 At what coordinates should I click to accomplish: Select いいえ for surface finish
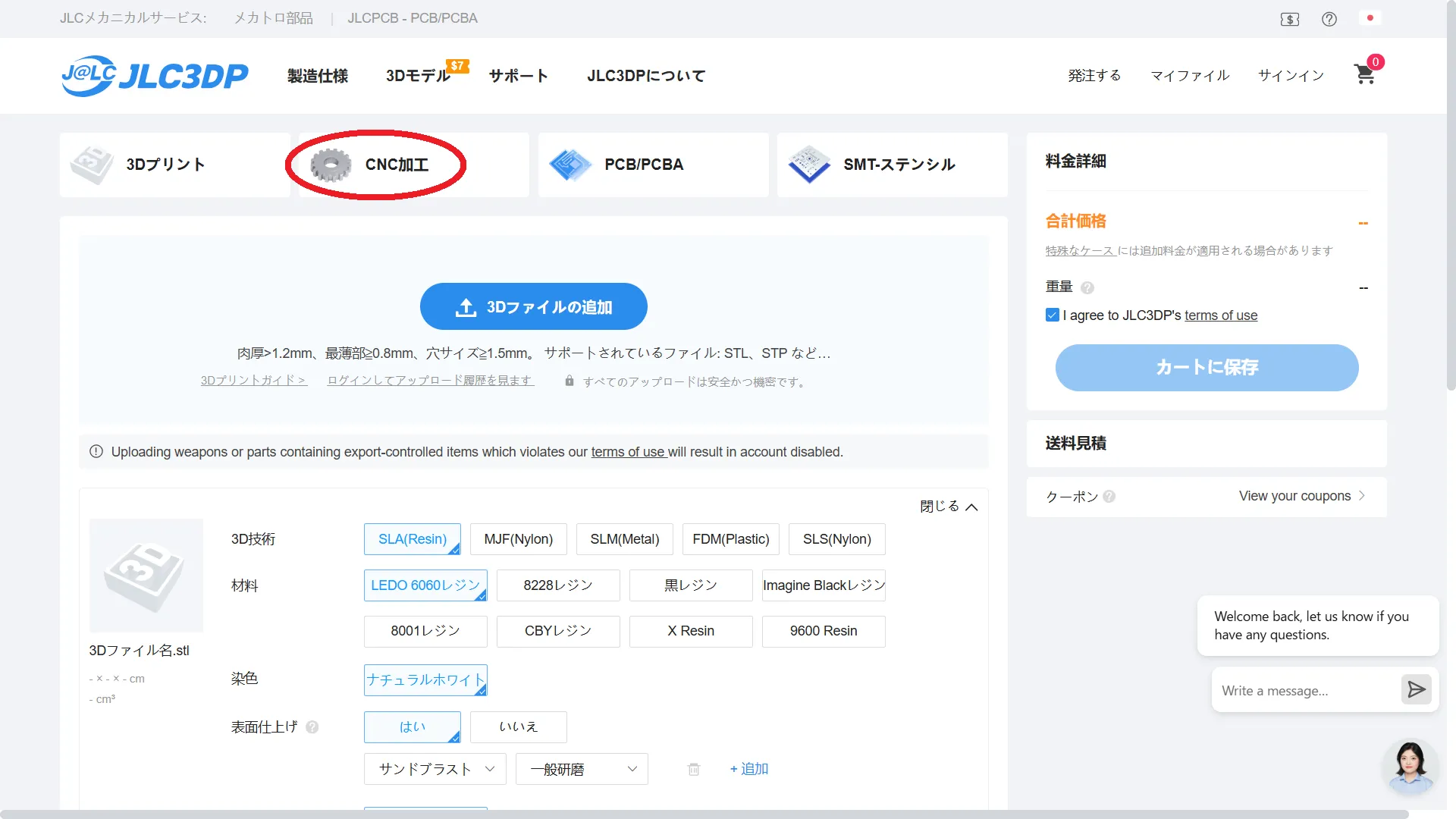tap(519, 727)
